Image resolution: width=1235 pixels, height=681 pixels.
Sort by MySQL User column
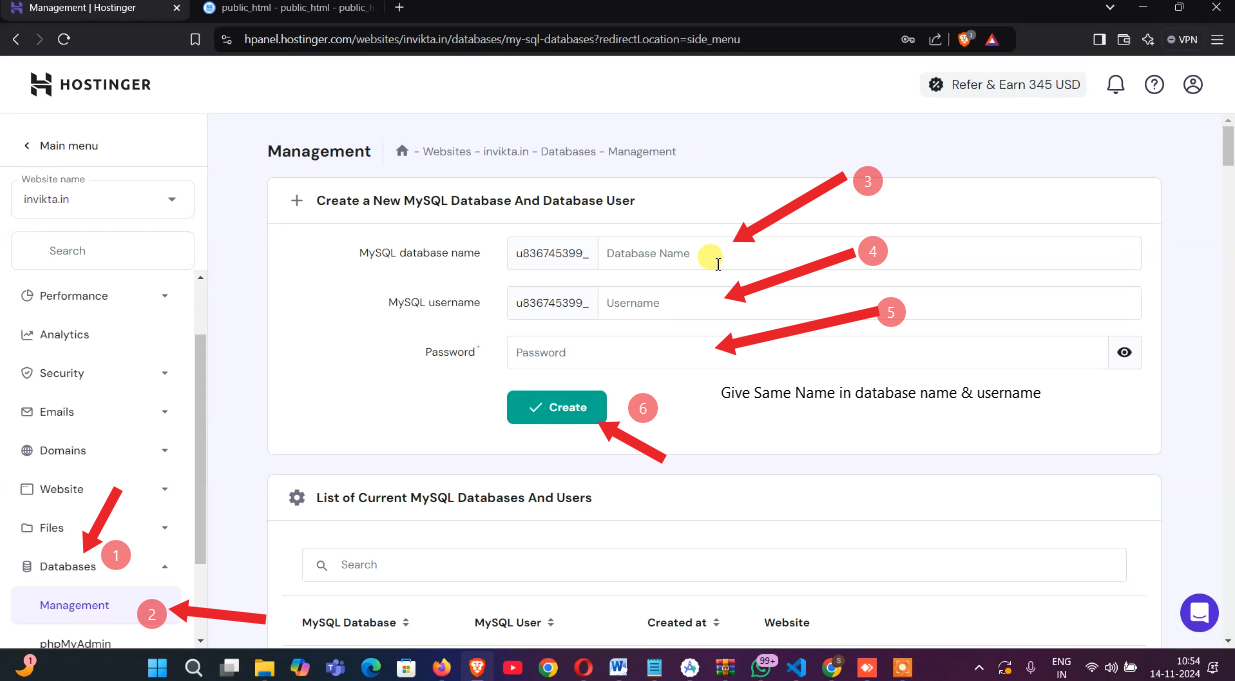pos(513,622)
